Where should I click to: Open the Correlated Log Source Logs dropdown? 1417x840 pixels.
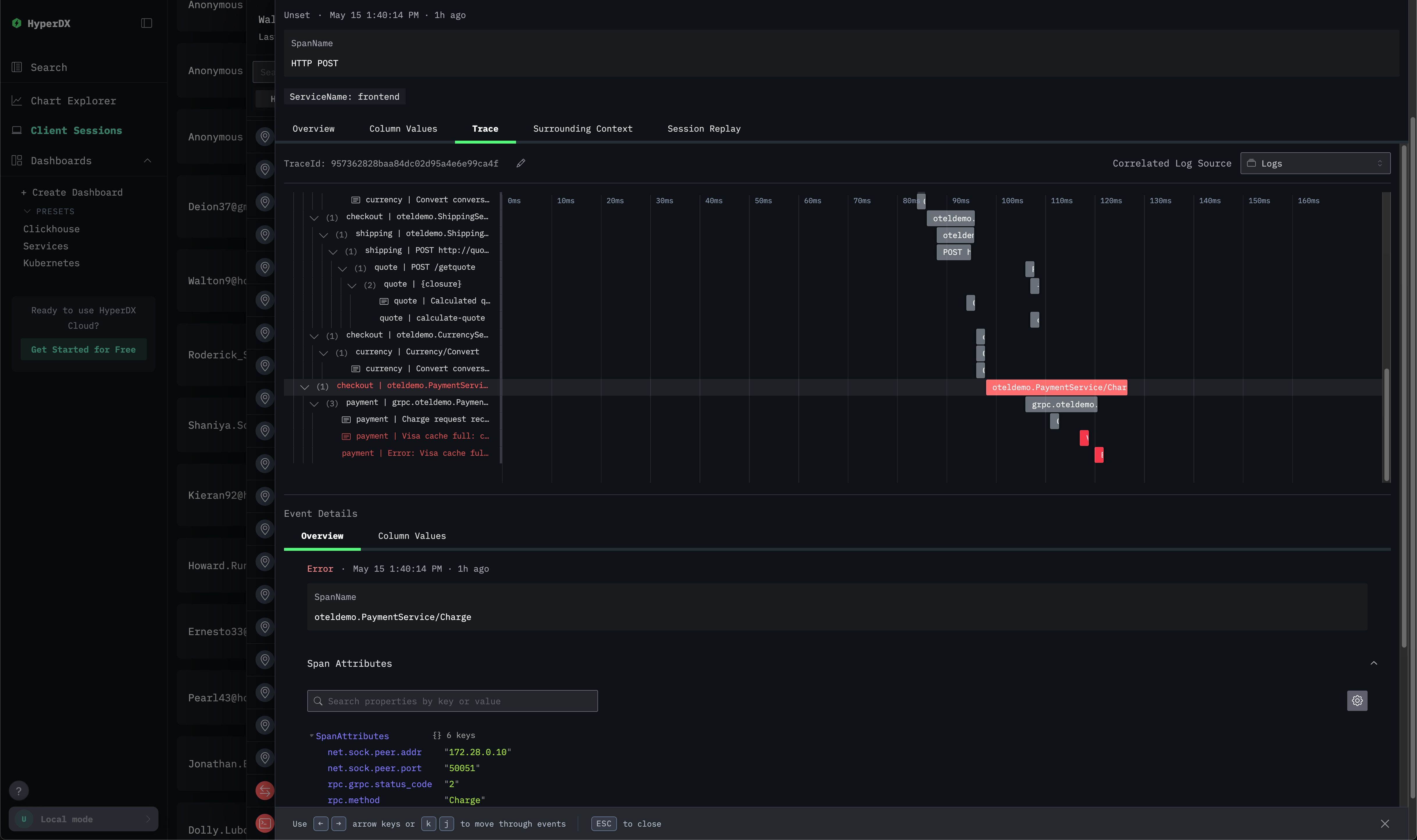coord(1315,164)
